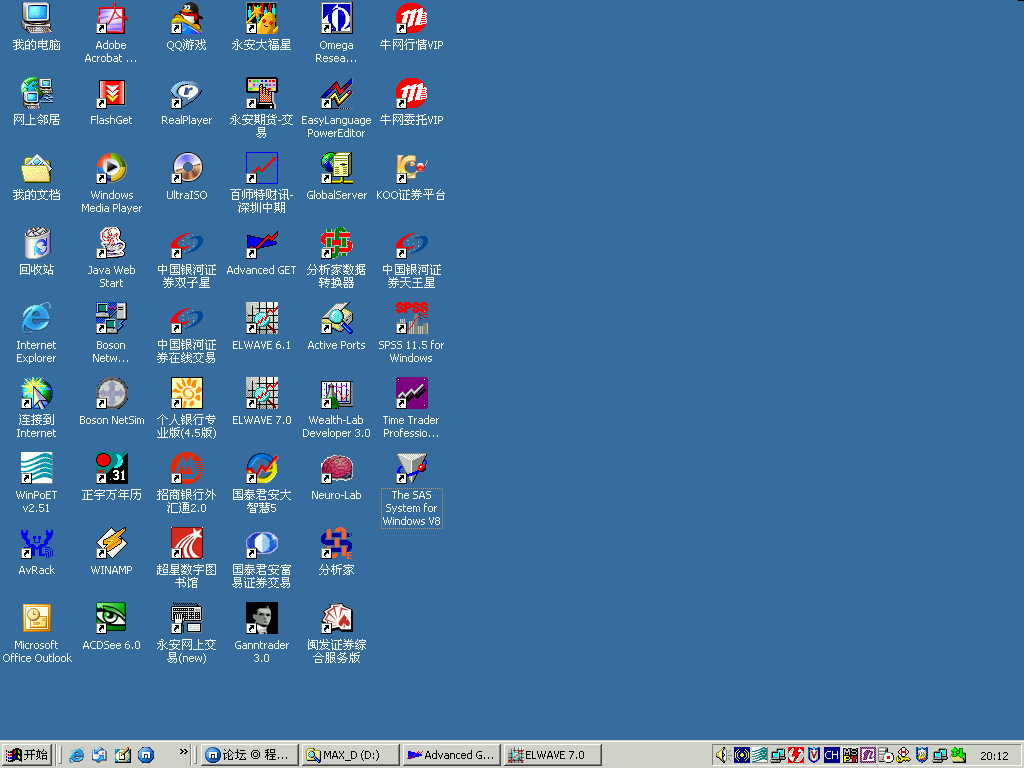Select the ELWAVE 7.0 desktop shortcut
Viewport: 1024px width, 768px height.
point(261,394)
